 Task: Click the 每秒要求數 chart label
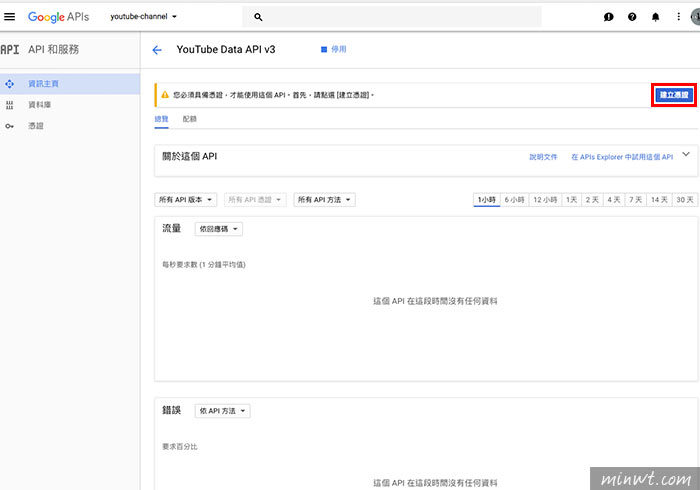(x=204, y=265)
